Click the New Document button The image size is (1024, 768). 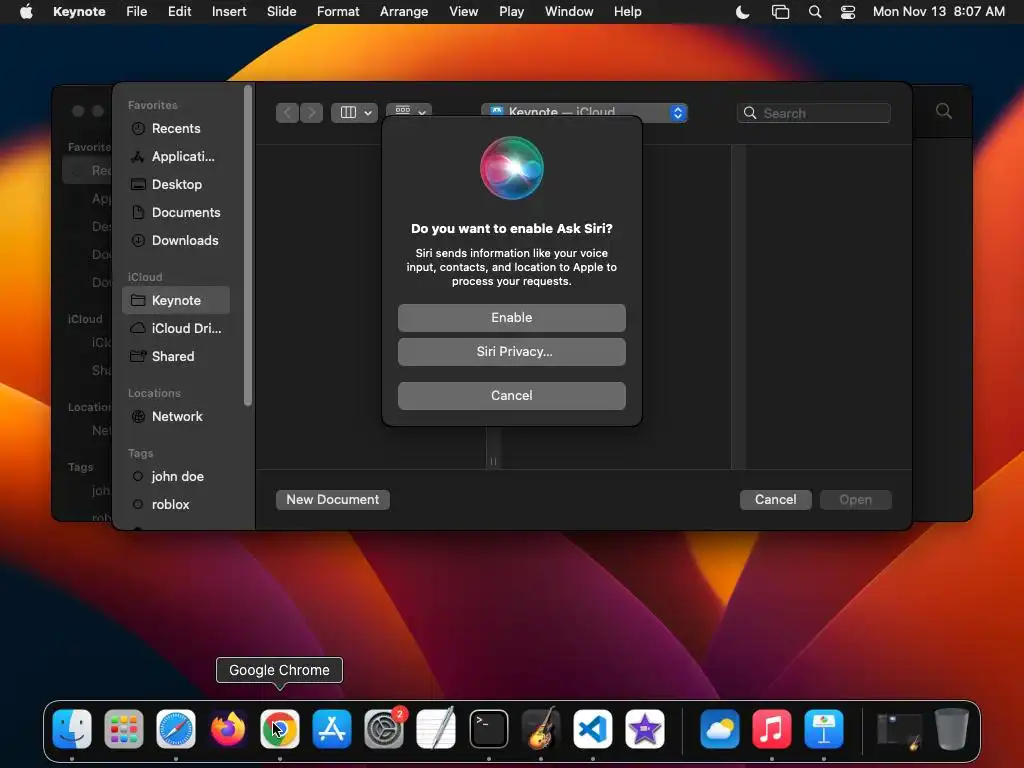(332, 500)
